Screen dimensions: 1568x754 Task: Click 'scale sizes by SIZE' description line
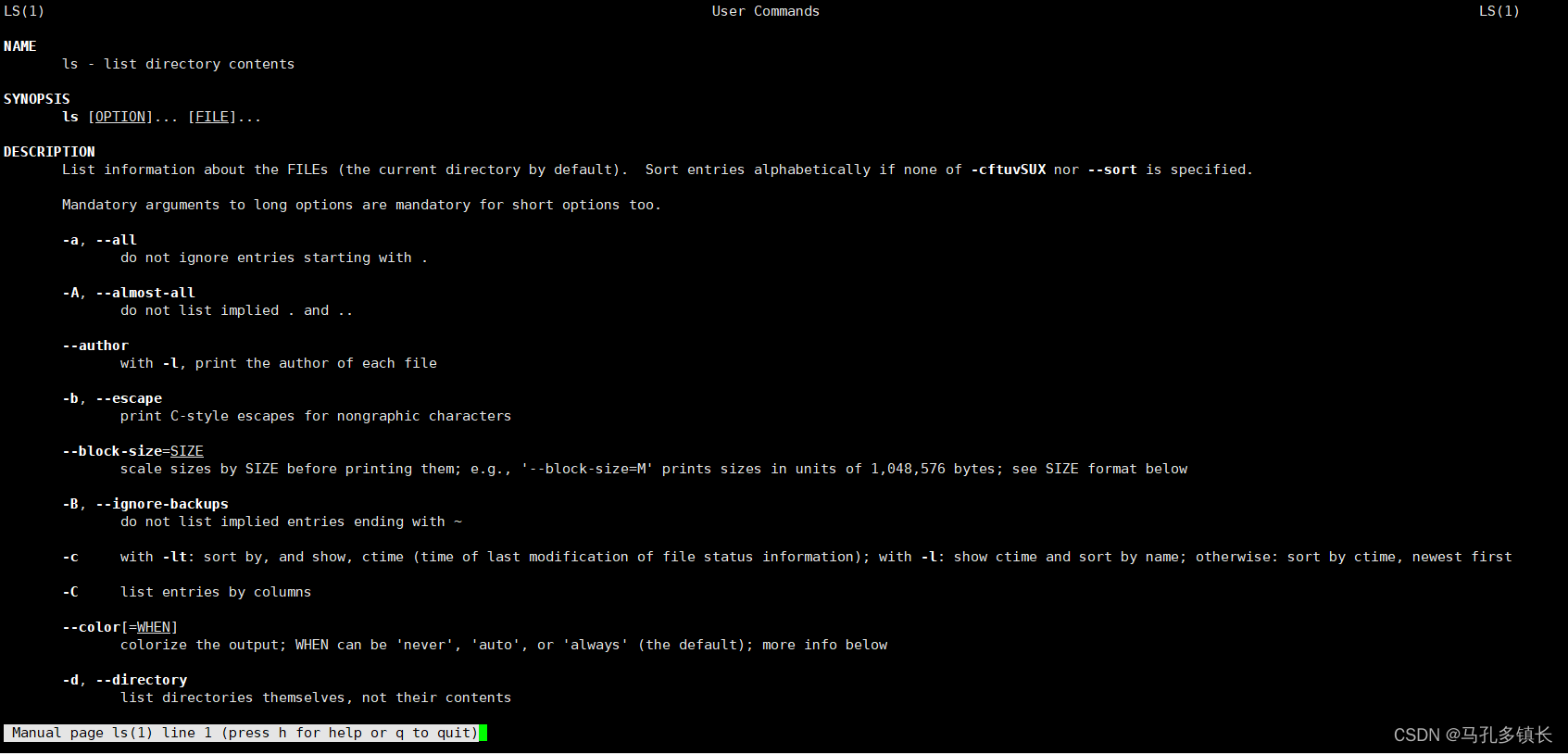(654, 469)
